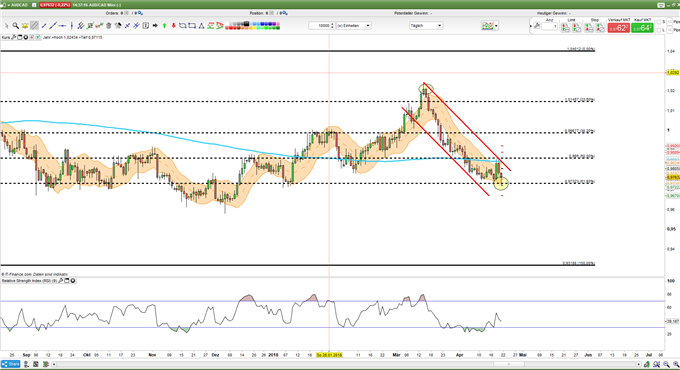This screenshot has width=680, height=370.
Task: Toggle the L limit checkbox
Action: (x=659, y=30)
